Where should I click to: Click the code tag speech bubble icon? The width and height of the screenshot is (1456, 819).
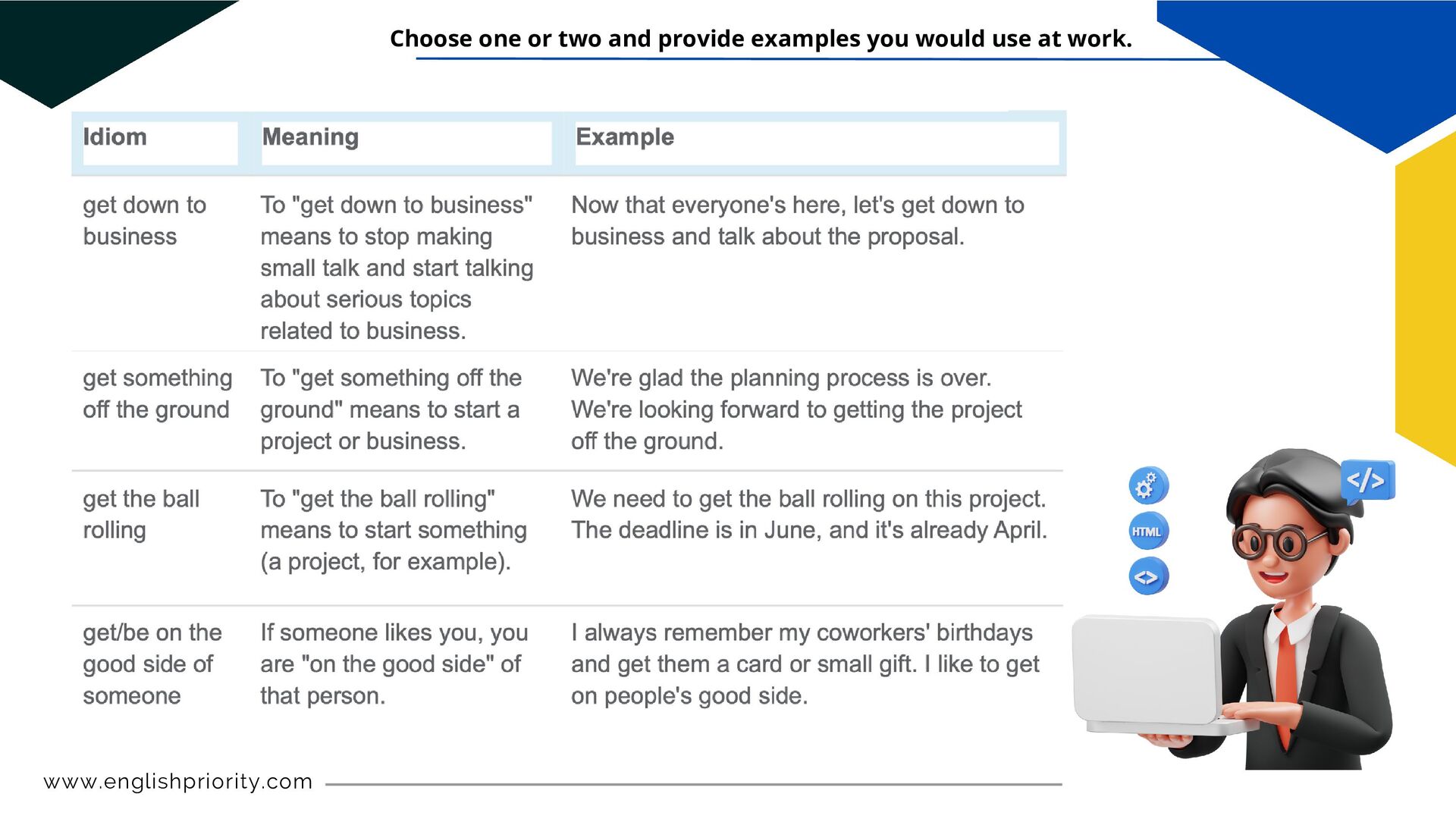pyautogui.click(x=1367, y=480)
